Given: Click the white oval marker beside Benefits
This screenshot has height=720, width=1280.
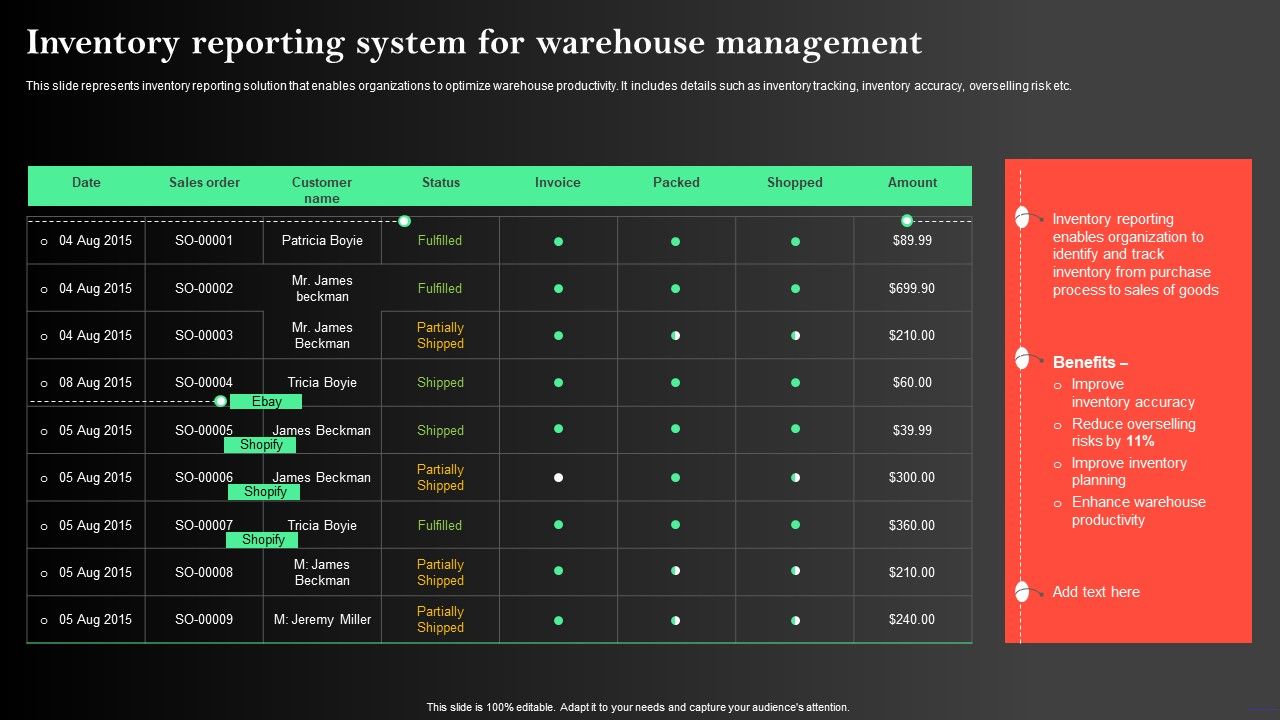Looking at the screenshot, I should click(1022, 358).
